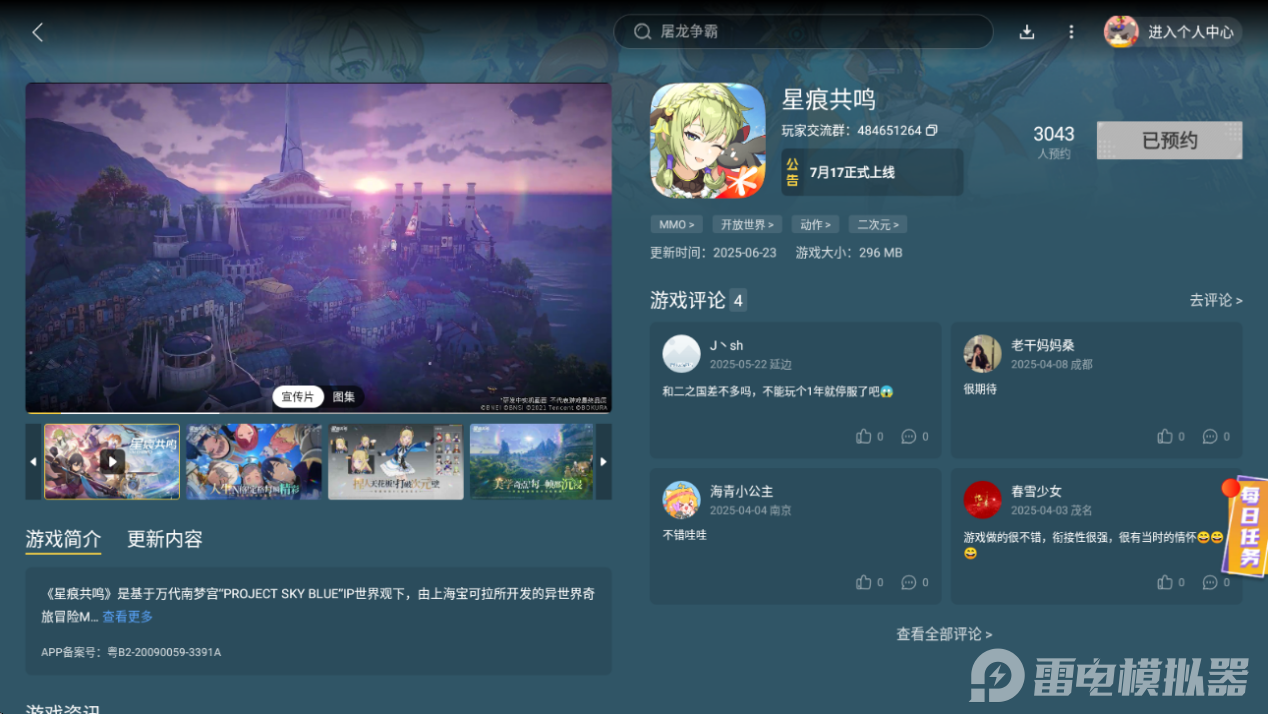Switch to the 更新内容 tab
1268x714 pixels.
(163, 539)
